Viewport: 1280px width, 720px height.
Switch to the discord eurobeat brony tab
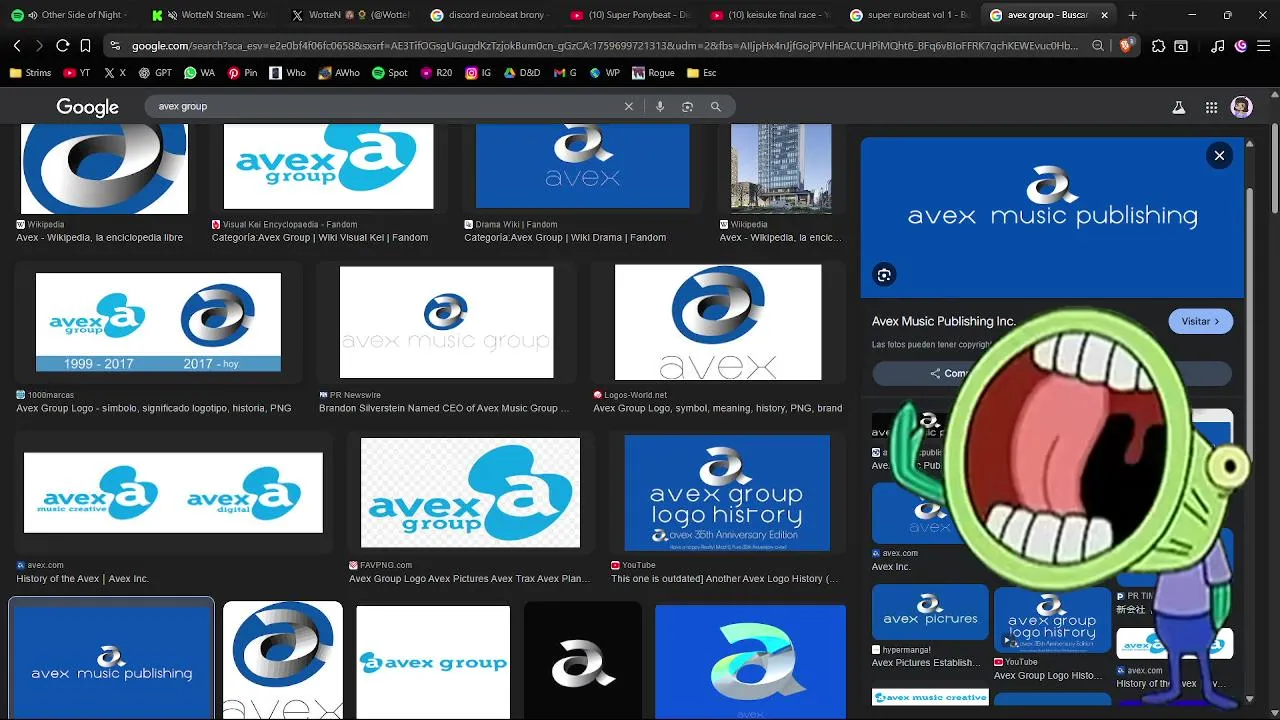point(490,15)
